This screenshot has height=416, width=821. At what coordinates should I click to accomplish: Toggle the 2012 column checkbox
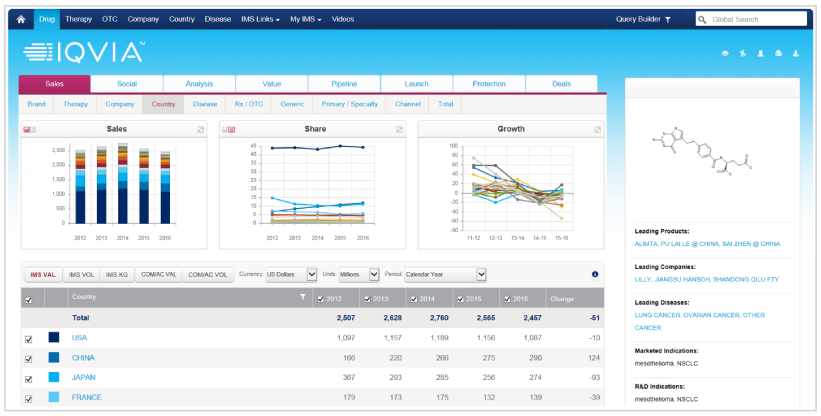click(320, 298)
